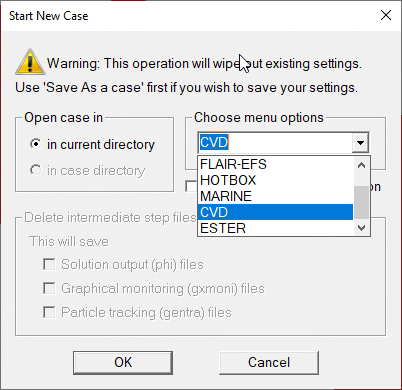The image size is (402, 390).
Task: Click the dropdown list scrollbar thumb
Action: pos(361,202)
